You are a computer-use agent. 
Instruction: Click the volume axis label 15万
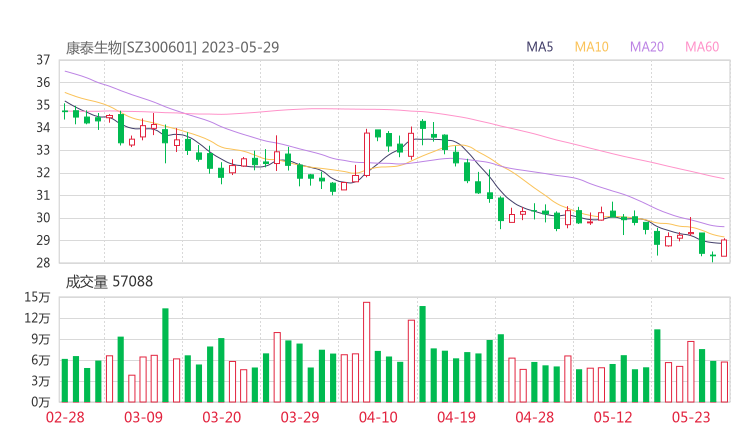click(x=37, y=297)
